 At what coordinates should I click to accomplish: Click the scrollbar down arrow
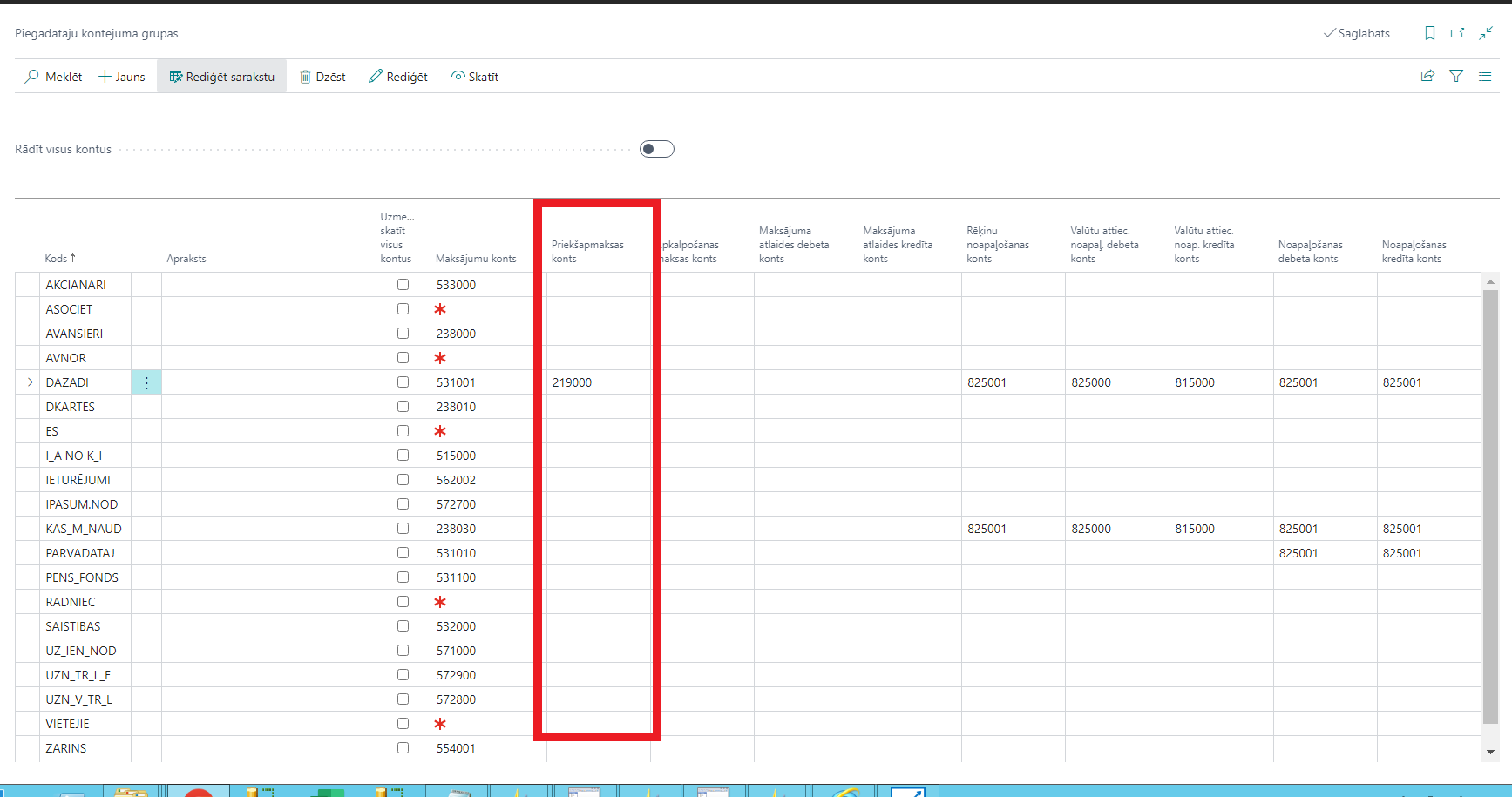1490,752
